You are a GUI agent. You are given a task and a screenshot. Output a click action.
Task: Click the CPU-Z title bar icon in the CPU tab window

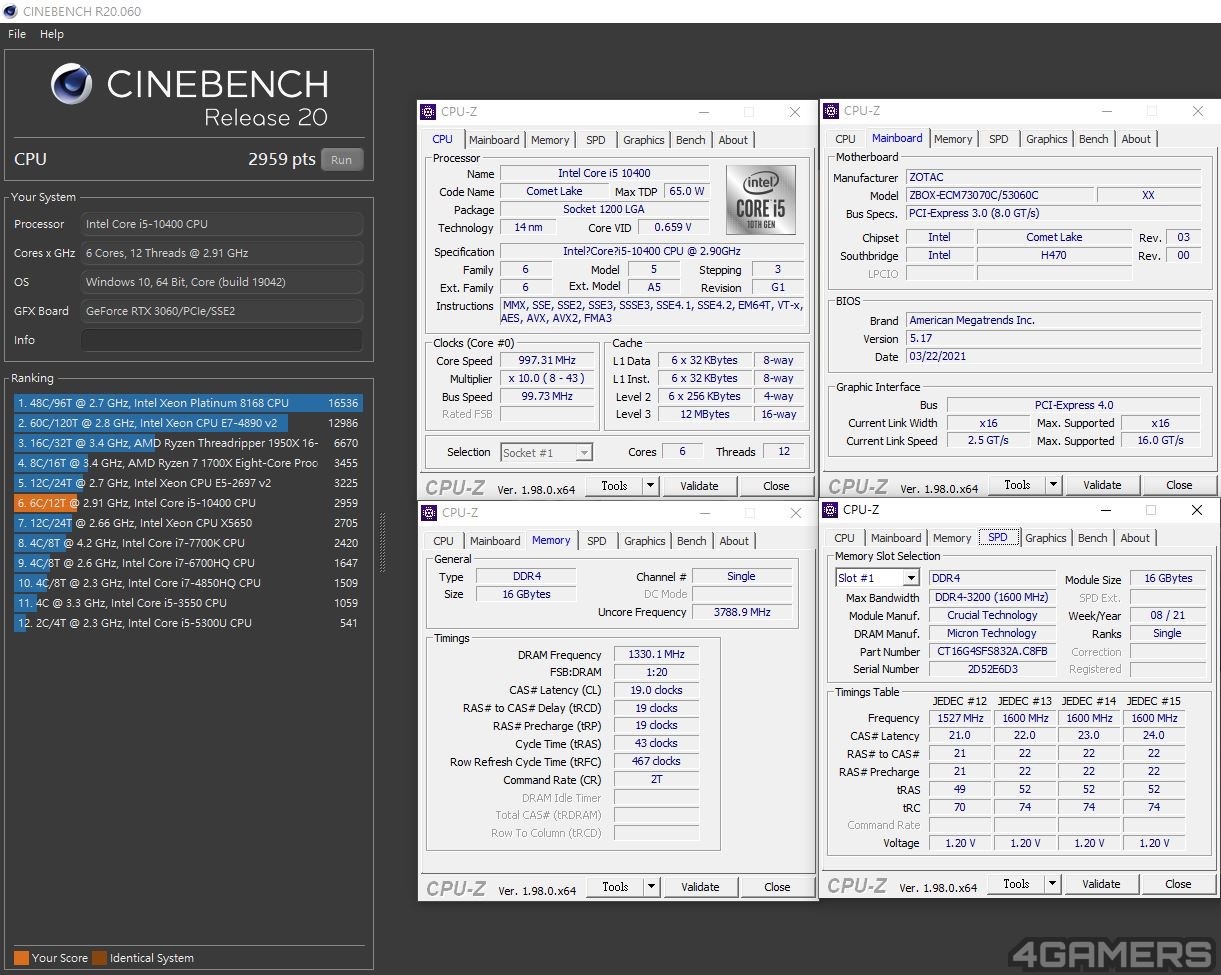[428, 112]
